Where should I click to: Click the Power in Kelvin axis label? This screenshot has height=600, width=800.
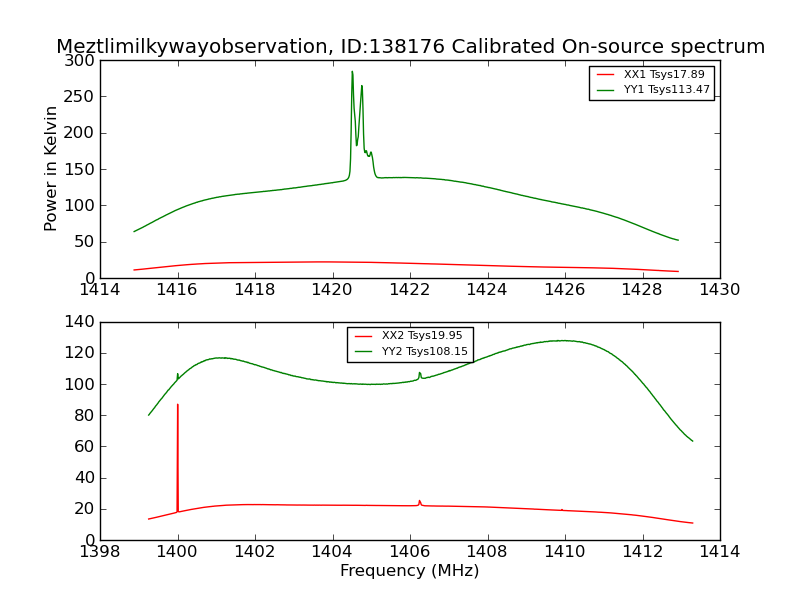pos(50,169)
